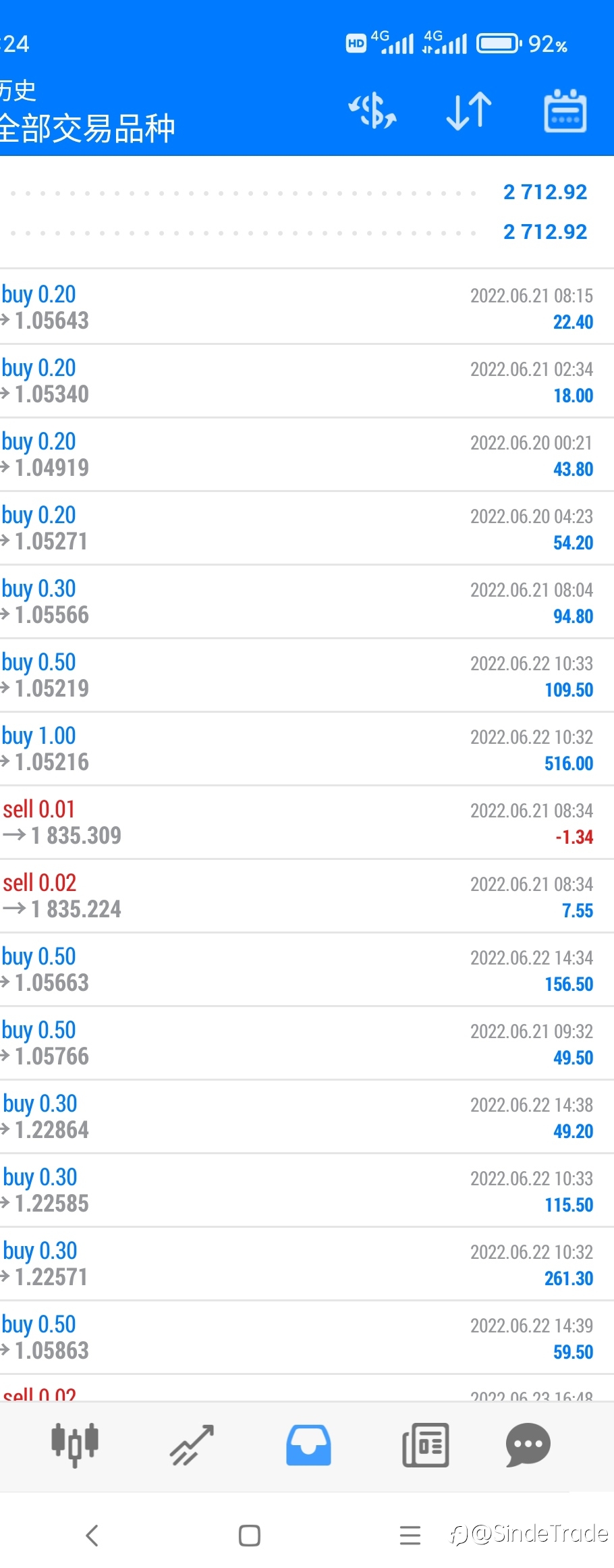Open the chat messages bubble icon
Viewport: 614px width, 1568px height.
point(528,1445)
